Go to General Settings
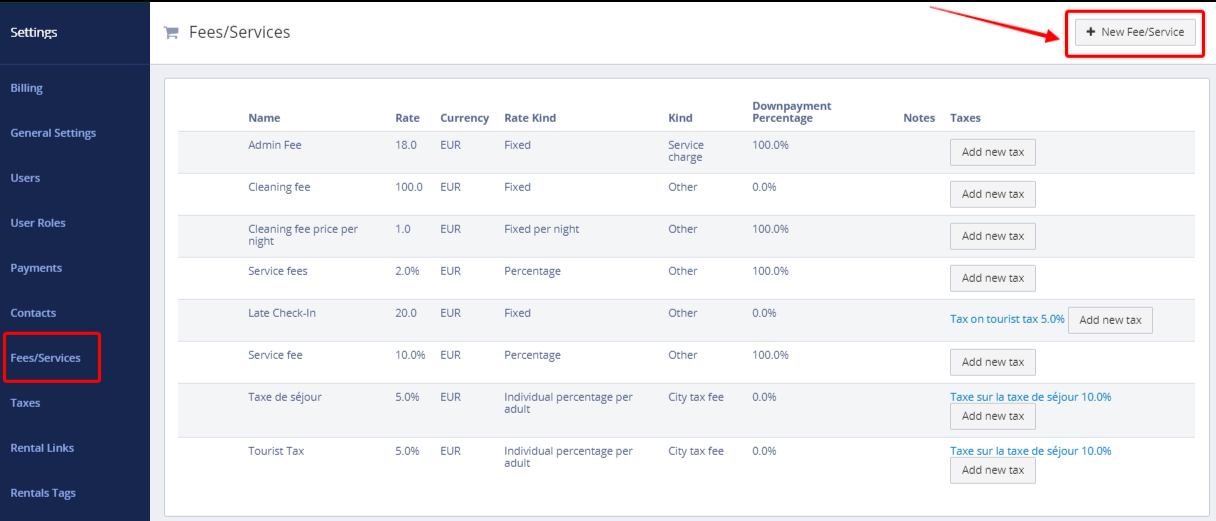Image resolution: width=1216 pixels, height=521 pixels. coord(53,133)
